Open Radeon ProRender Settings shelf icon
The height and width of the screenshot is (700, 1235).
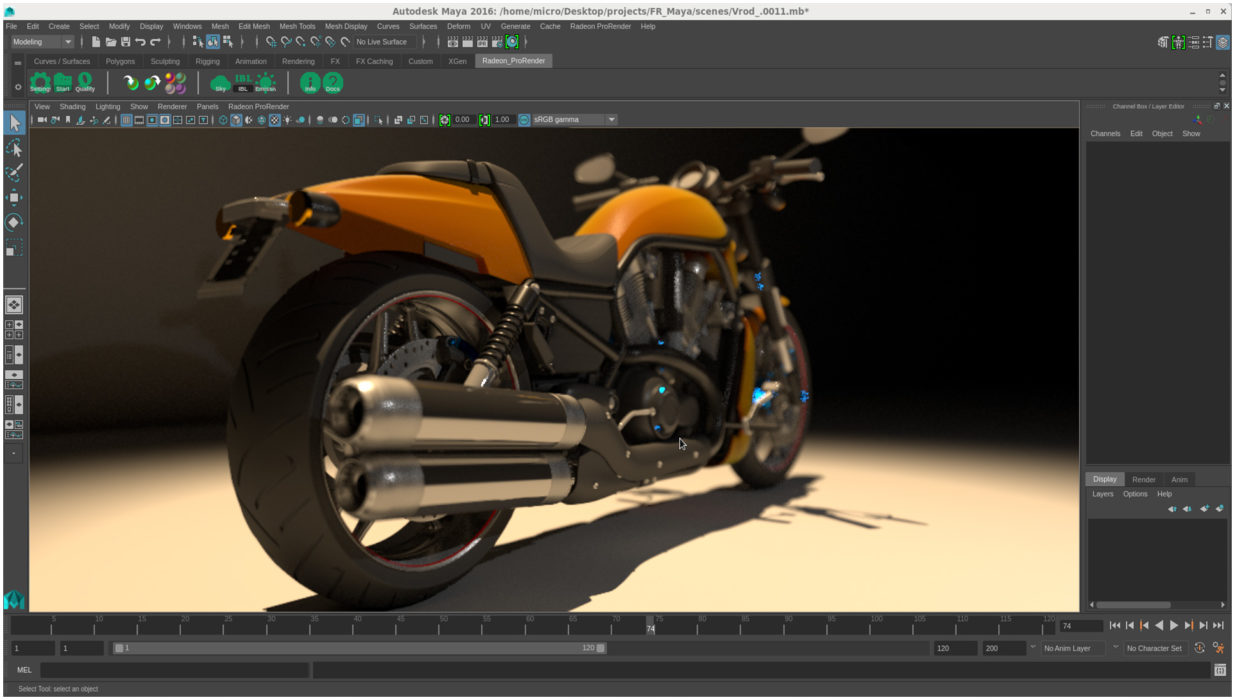click(40, 83)
